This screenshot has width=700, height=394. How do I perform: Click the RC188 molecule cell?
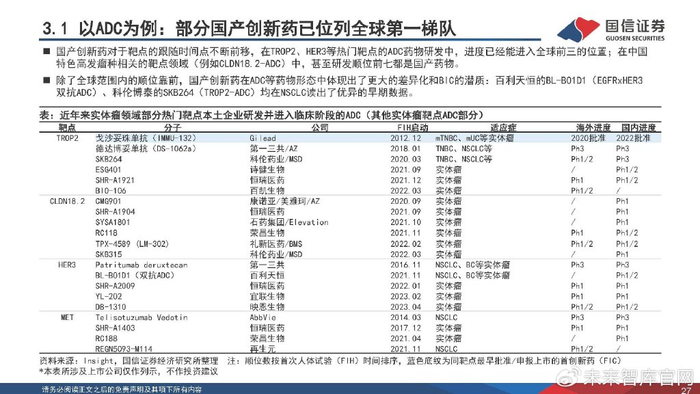point(106,339)
